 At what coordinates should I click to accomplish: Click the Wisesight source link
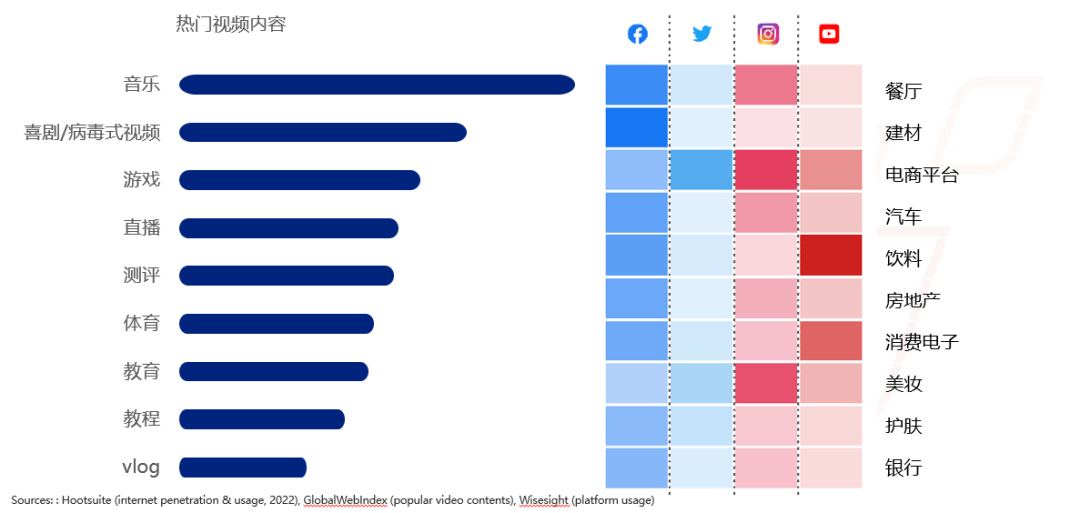coord(544,501)
